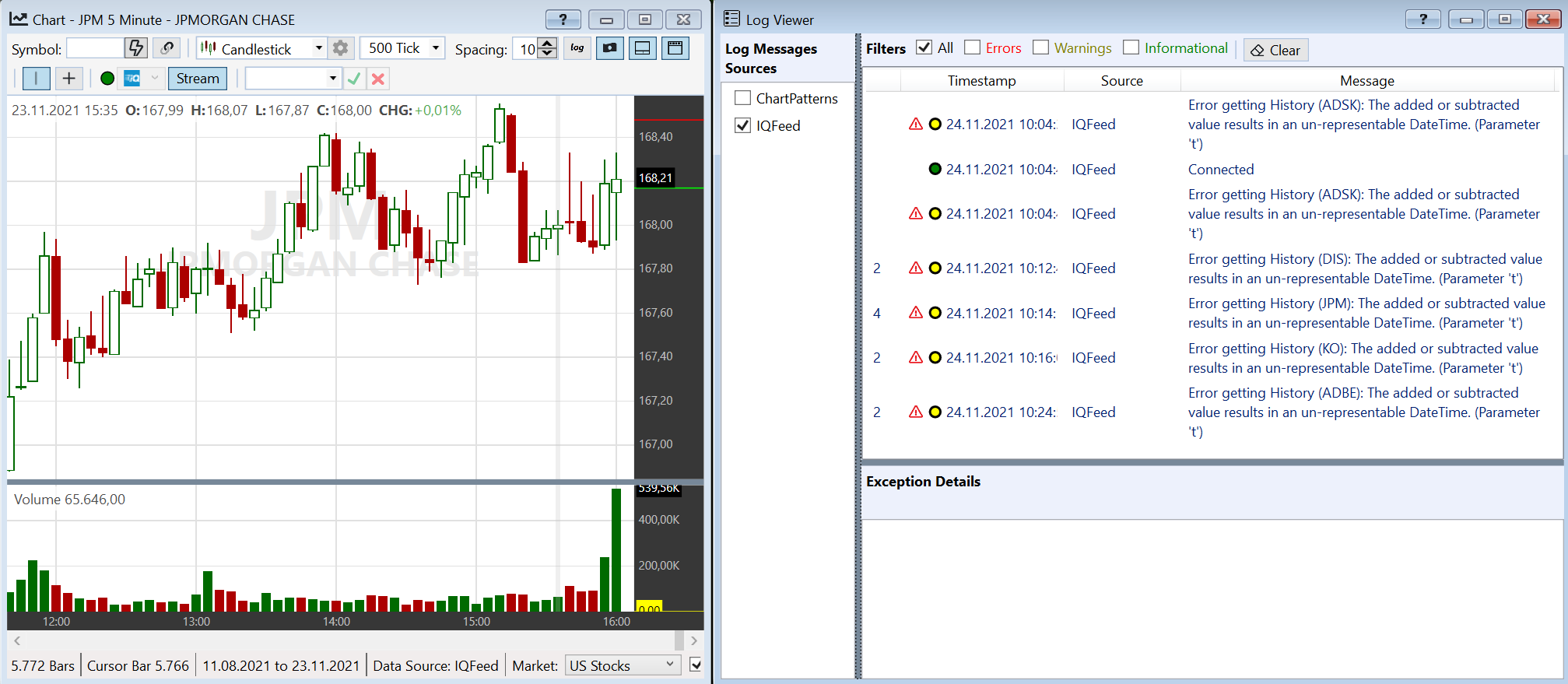Click the date range 11.08.2021 to 23.11.2021
This screenshot has width=1568, height=684.
click(x=281, y=665)
